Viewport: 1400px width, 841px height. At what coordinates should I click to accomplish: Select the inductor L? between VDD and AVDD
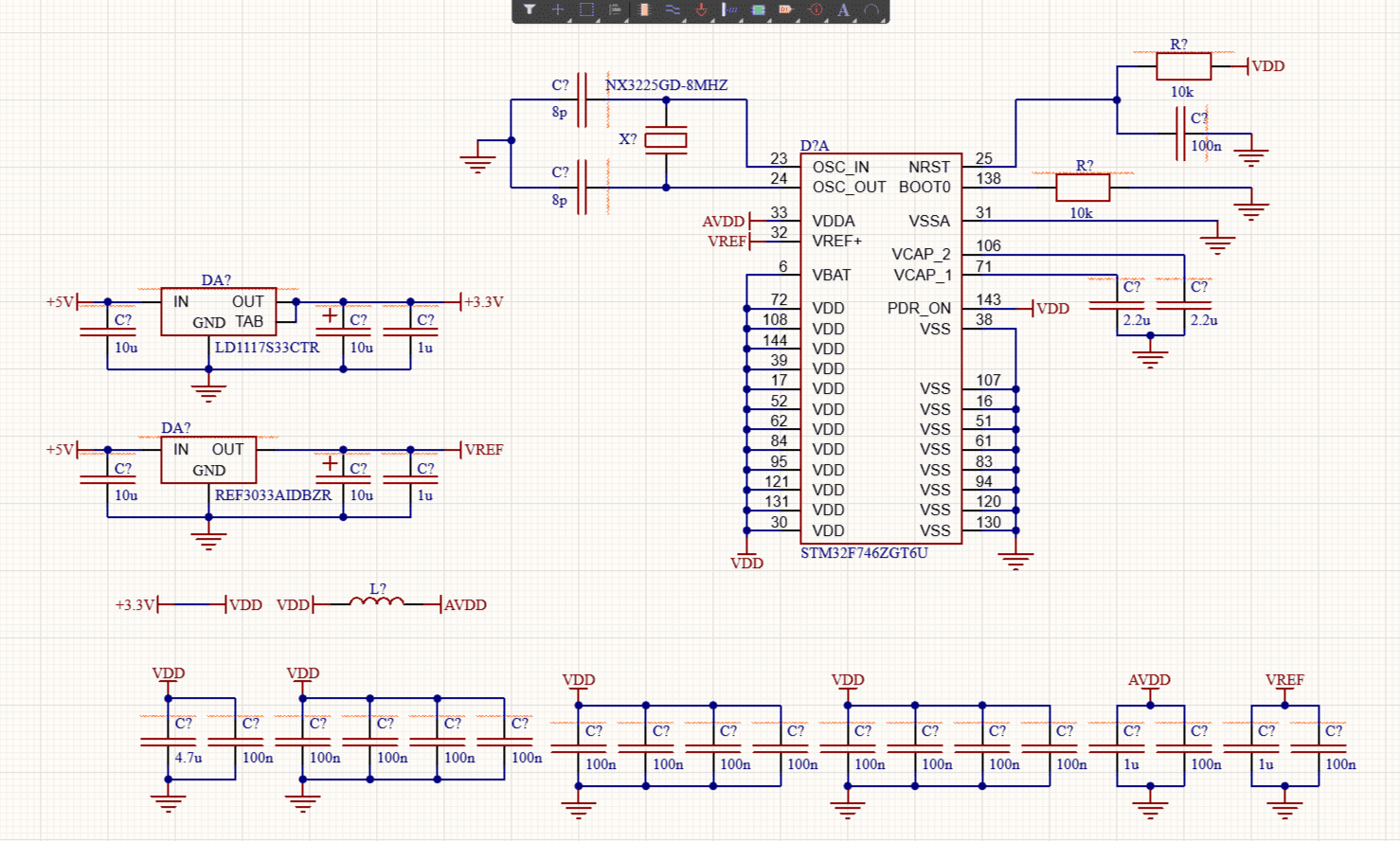(377, 601)
